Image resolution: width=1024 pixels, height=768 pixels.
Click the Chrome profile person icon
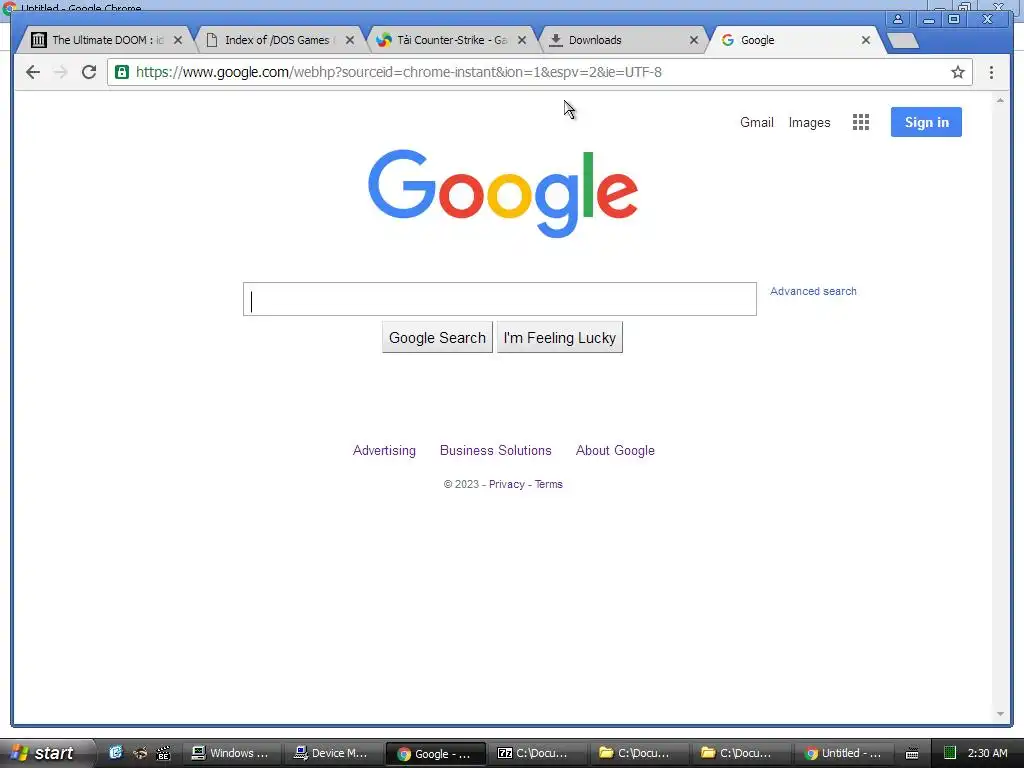tap(898, 20)
